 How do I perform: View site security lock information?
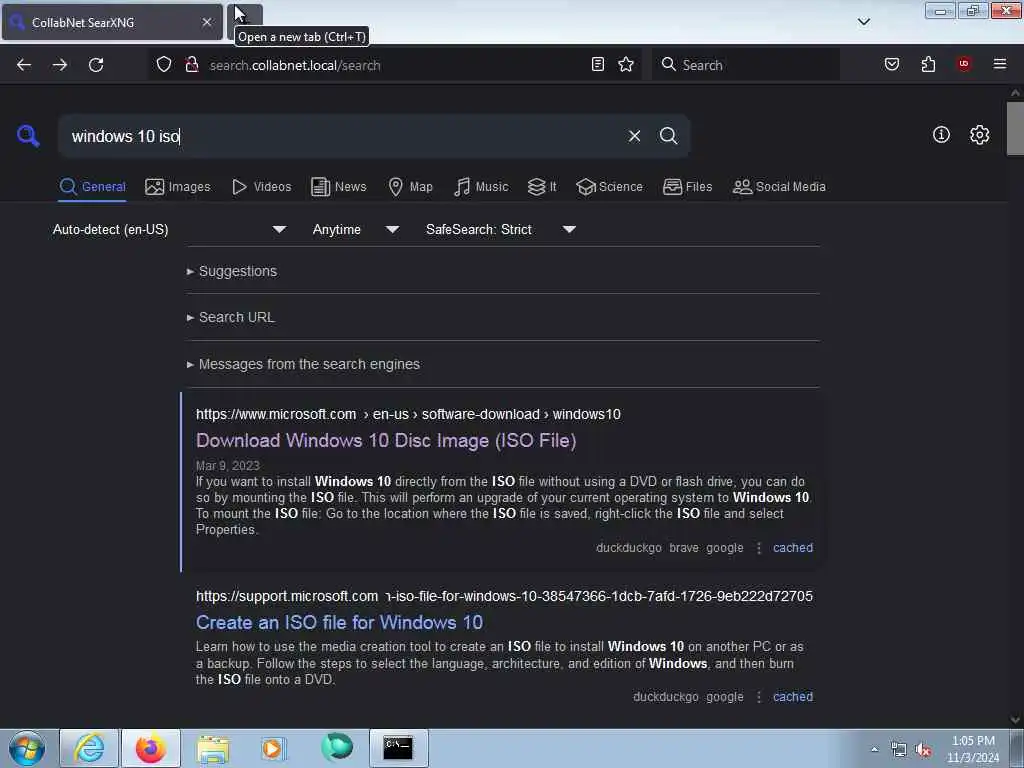(192, 64)
